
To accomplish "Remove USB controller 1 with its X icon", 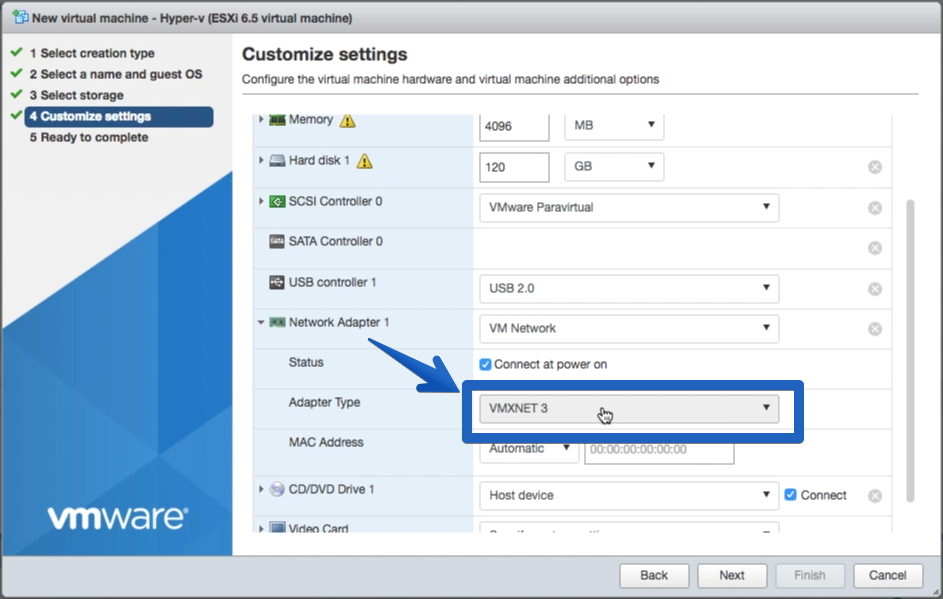I will [x=875, y=289].
